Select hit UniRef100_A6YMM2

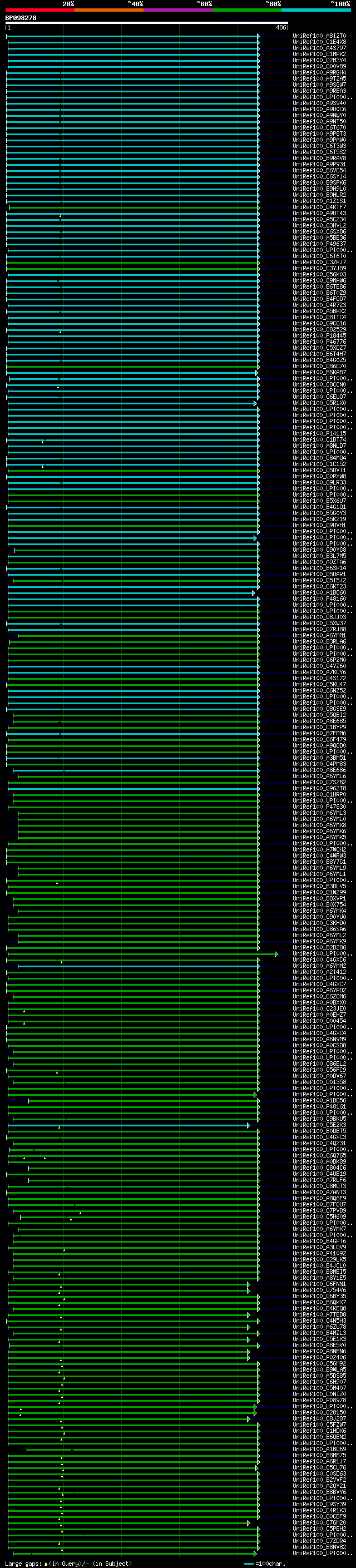(x=319, y=966)
